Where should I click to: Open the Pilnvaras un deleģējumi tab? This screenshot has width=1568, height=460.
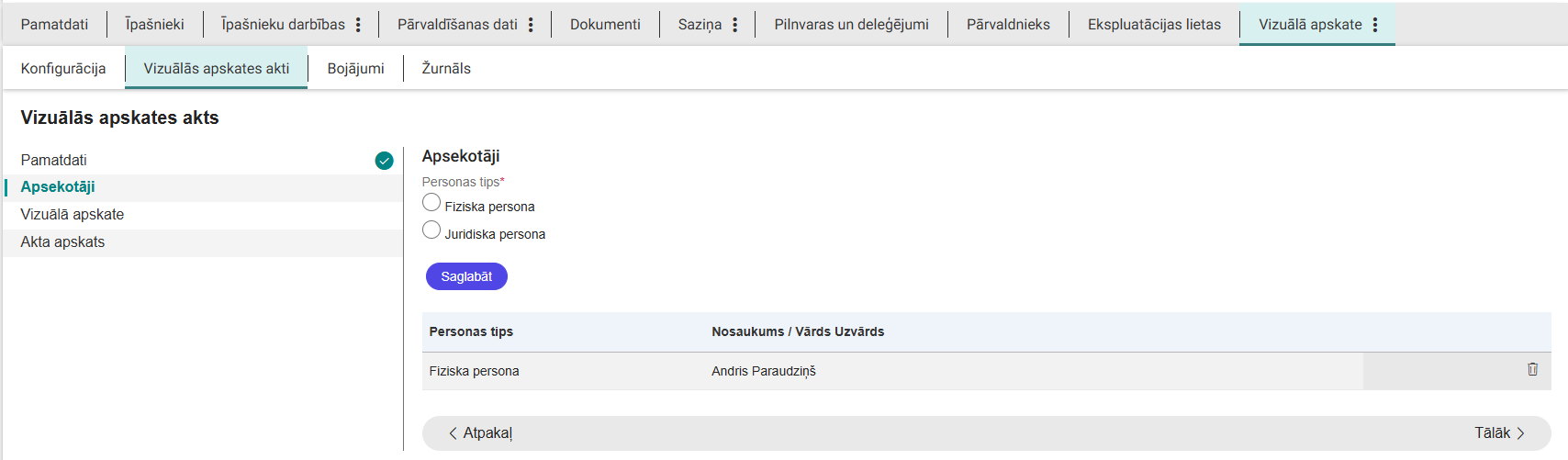(x=851, y=25)
